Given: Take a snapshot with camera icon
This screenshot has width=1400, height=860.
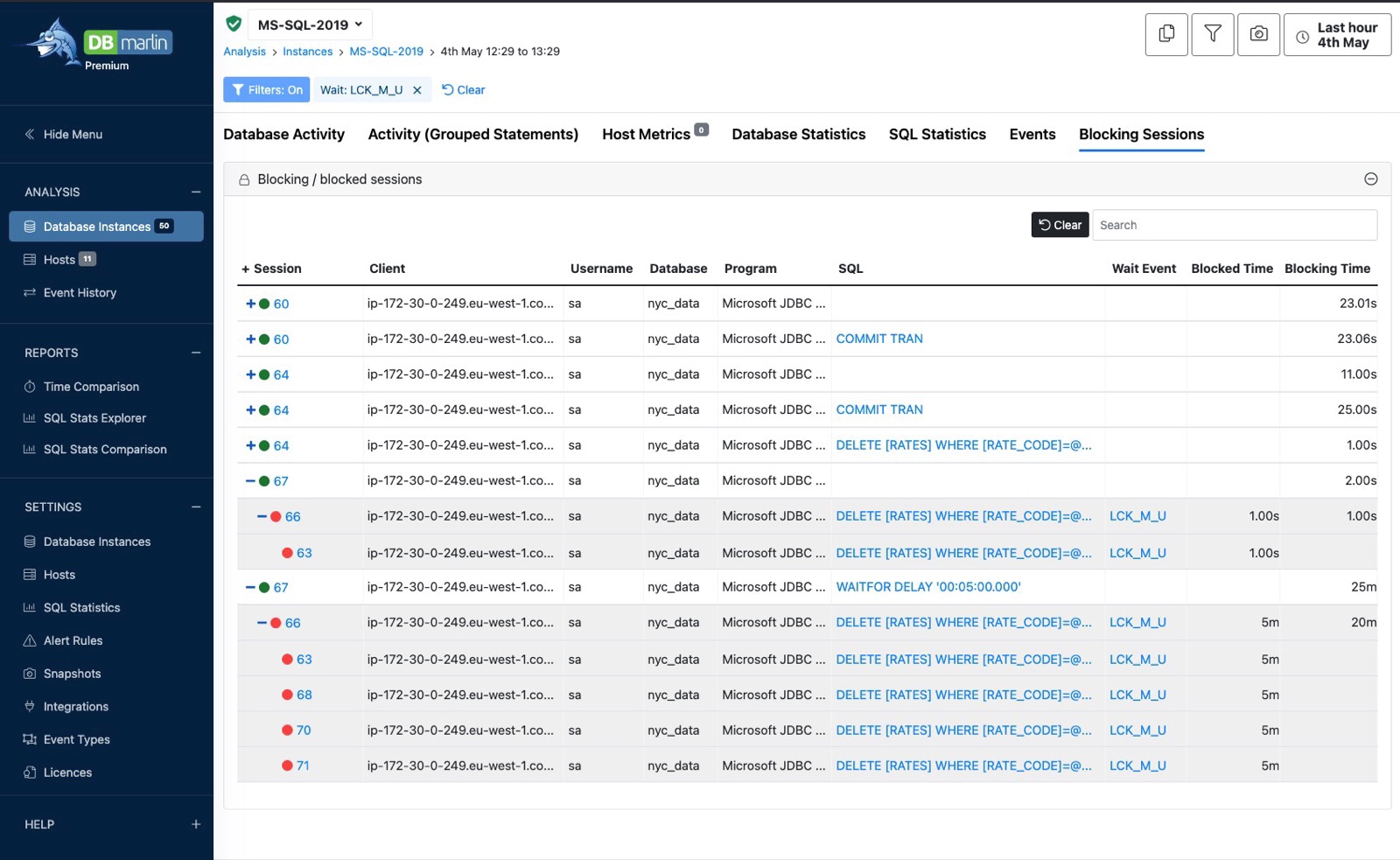Looking at the screenshot, I should 1258,35.
